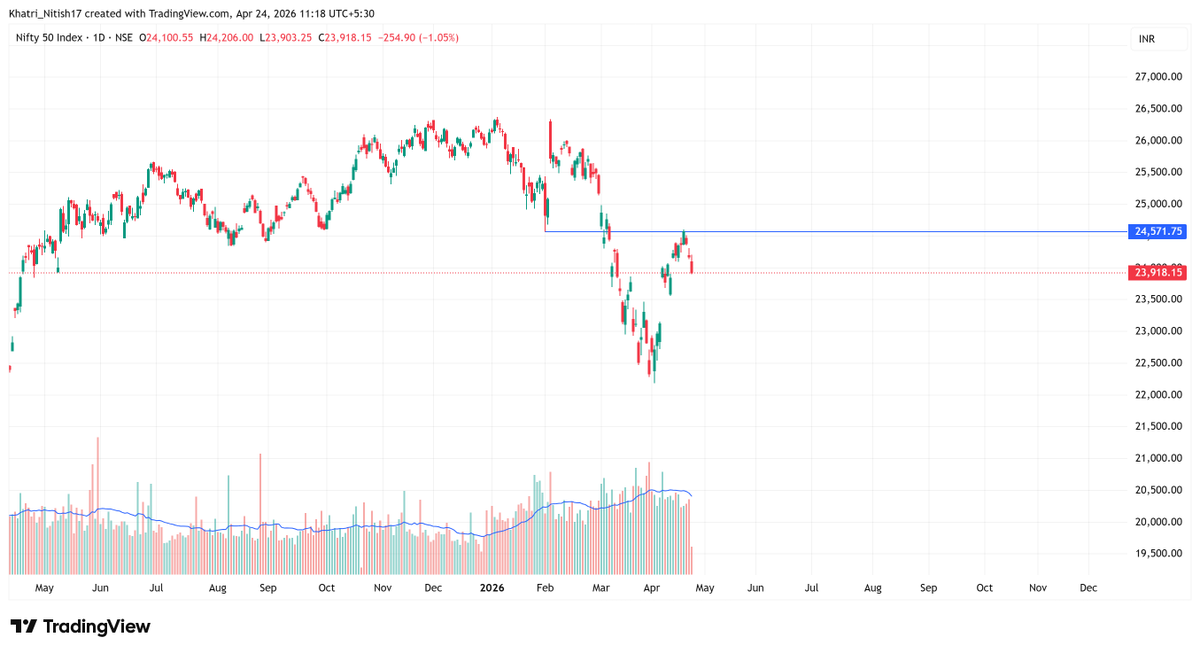Click the close value 23,918.15

click(343, 36)
